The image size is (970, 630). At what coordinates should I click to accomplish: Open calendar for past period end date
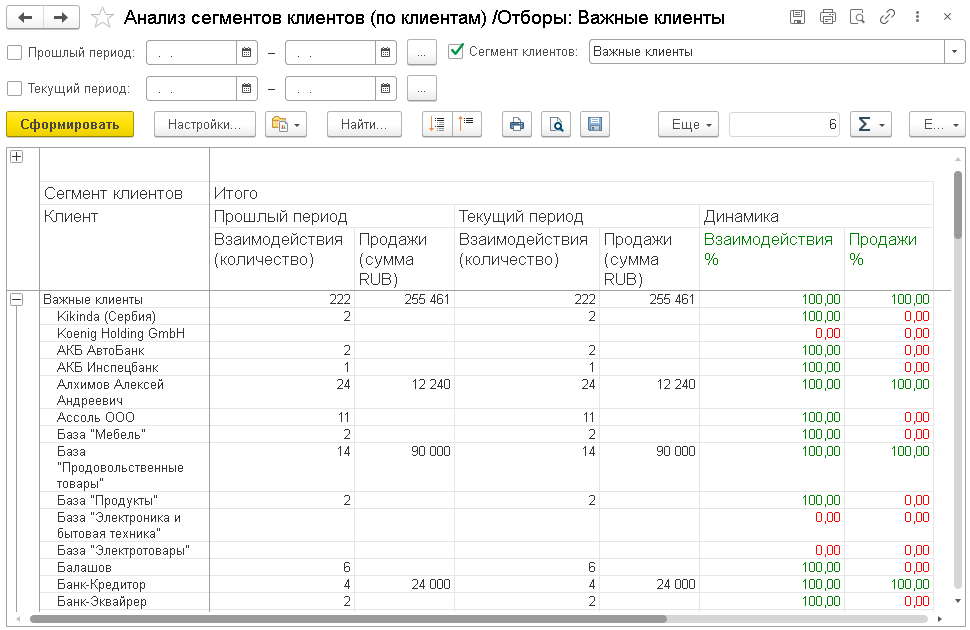pos(385,53)
